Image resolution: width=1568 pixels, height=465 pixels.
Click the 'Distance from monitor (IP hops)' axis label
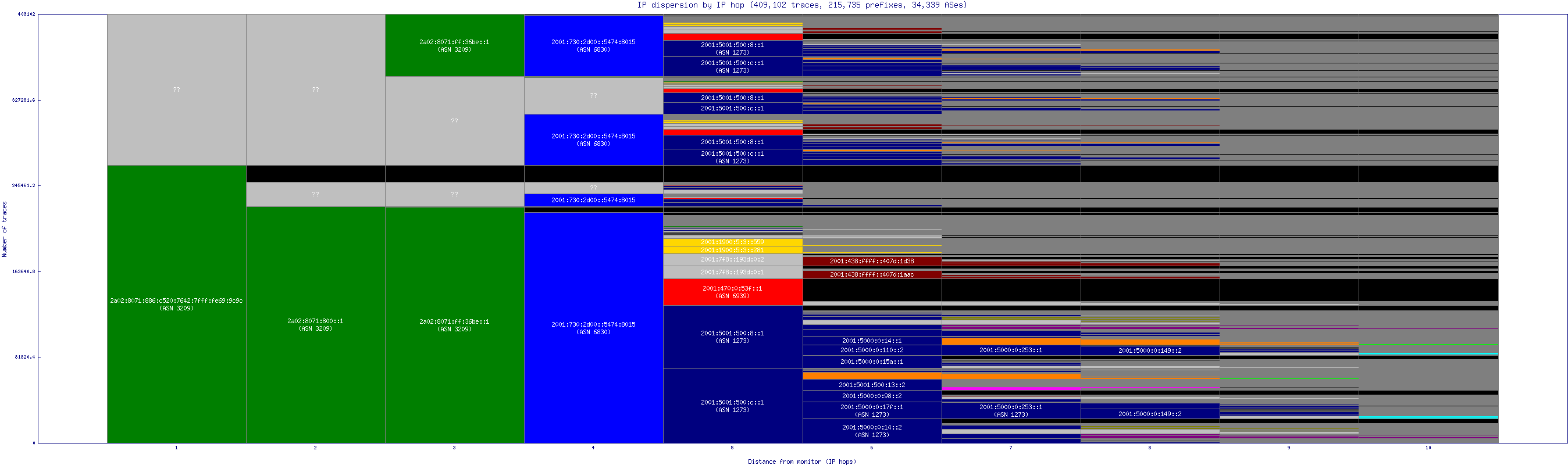click(801, 462)
